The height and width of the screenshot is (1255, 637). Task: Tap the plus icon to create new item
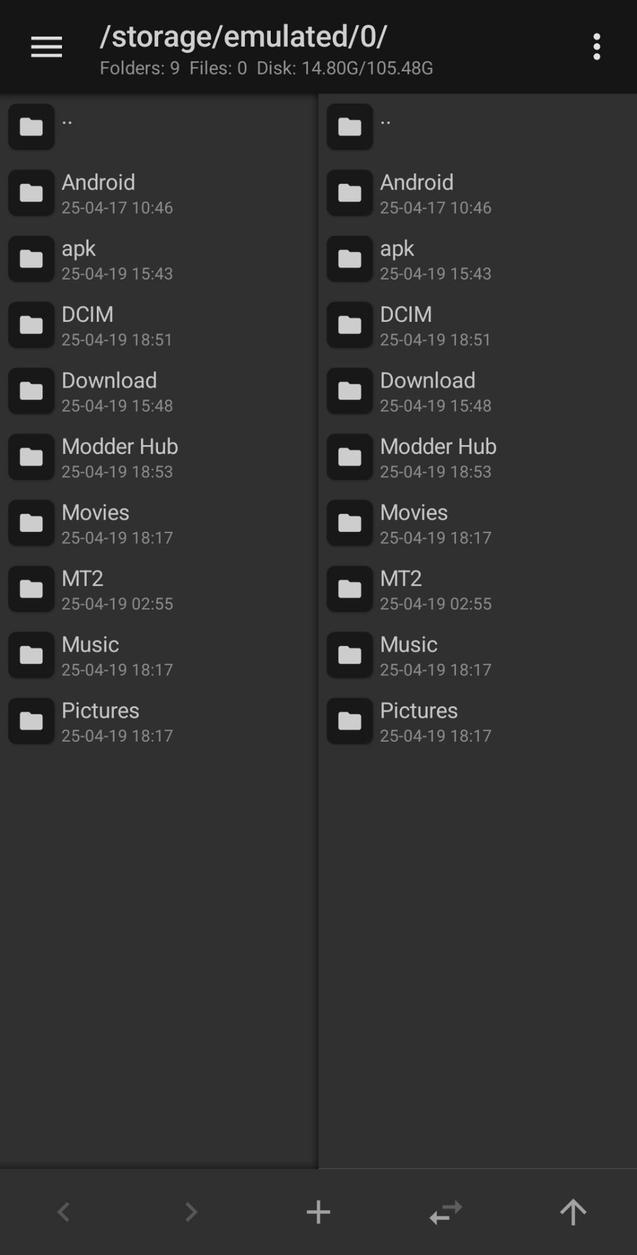point(318,1211)
